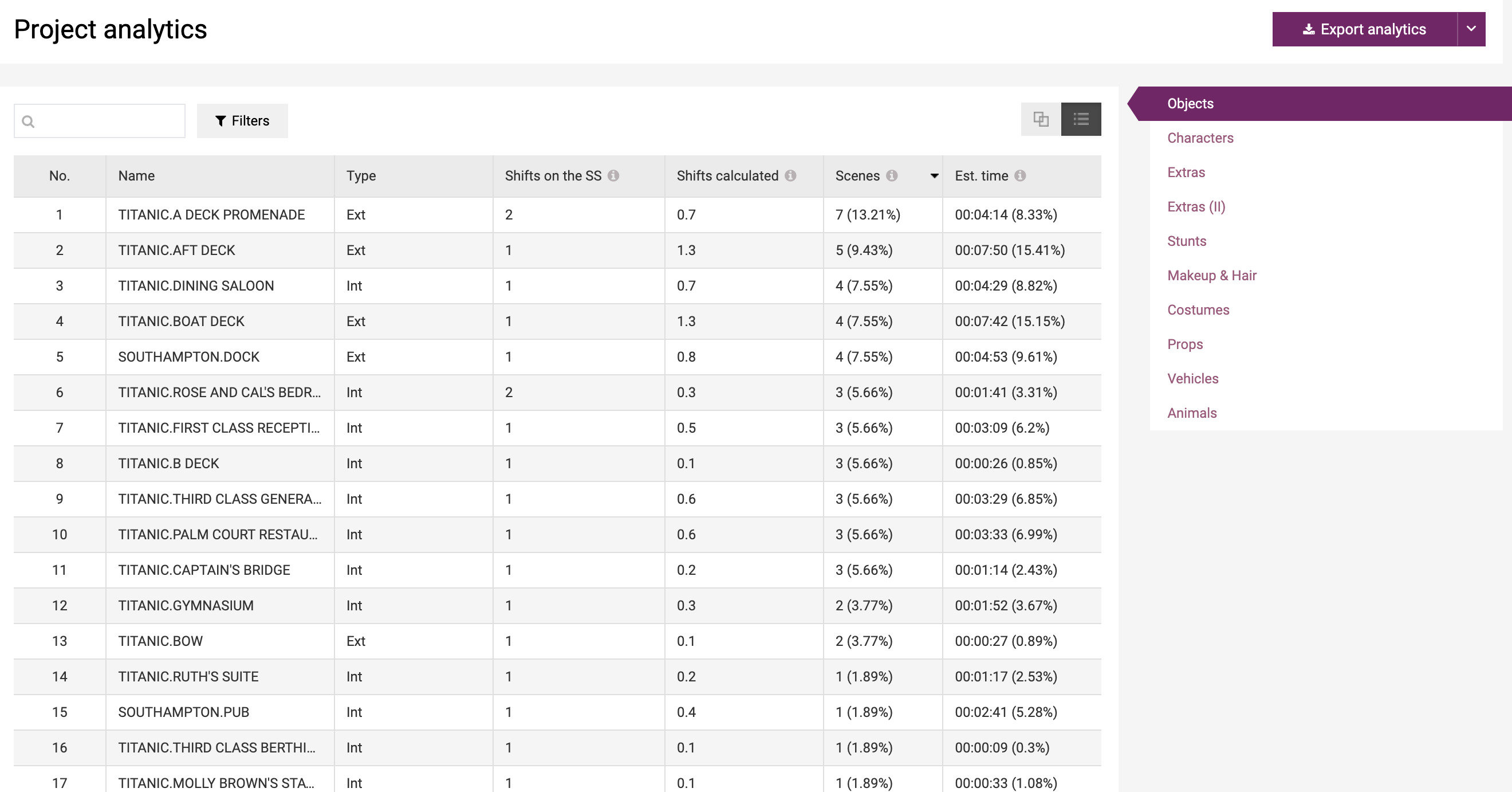Click shifts calculated 0.5 for FIRST CLASS RECEPTI...
Viewport: 1512px width, 792px height.
click(x=686, y=428)
